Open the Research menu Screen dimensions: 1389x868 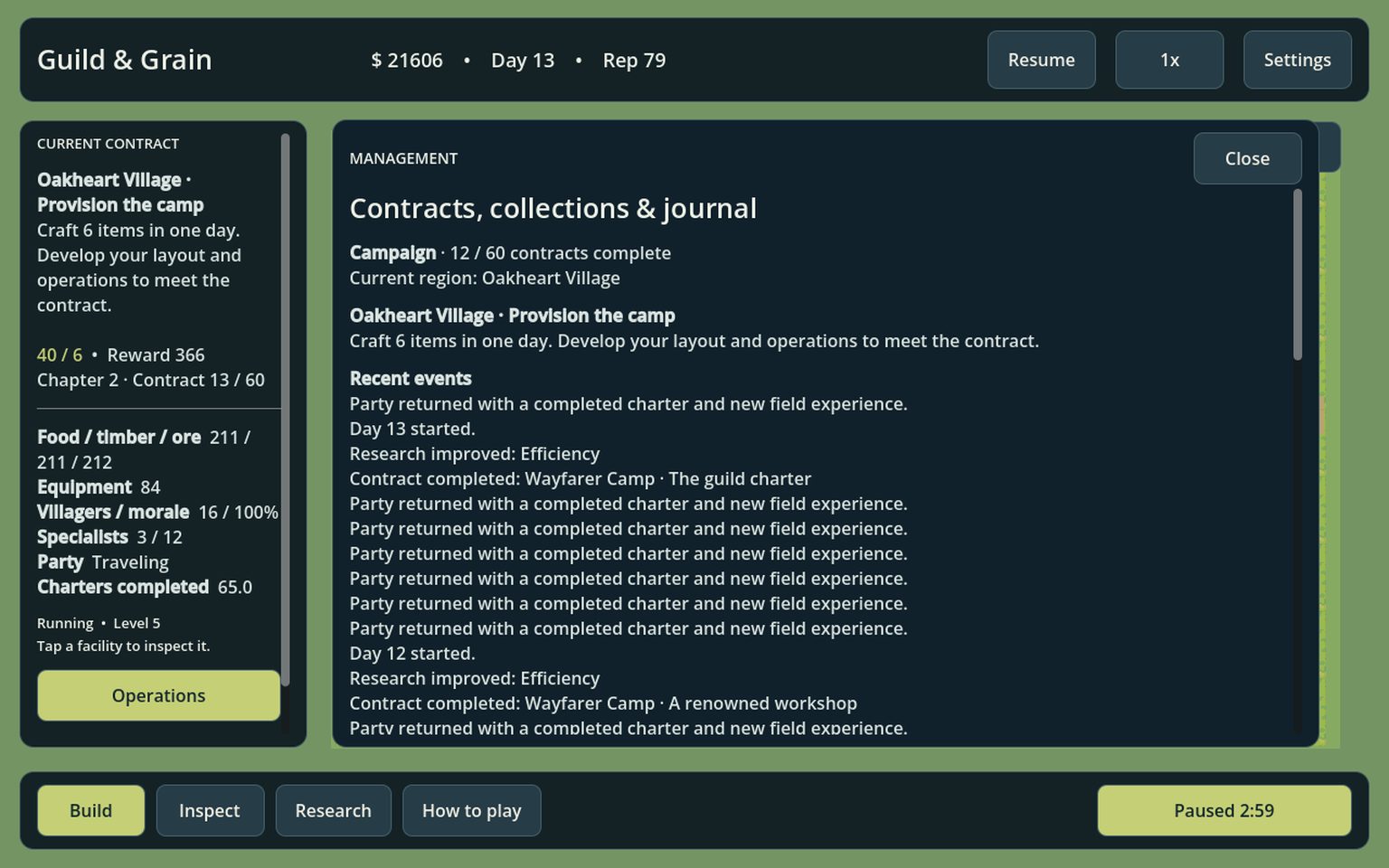(x=333, y=810)
